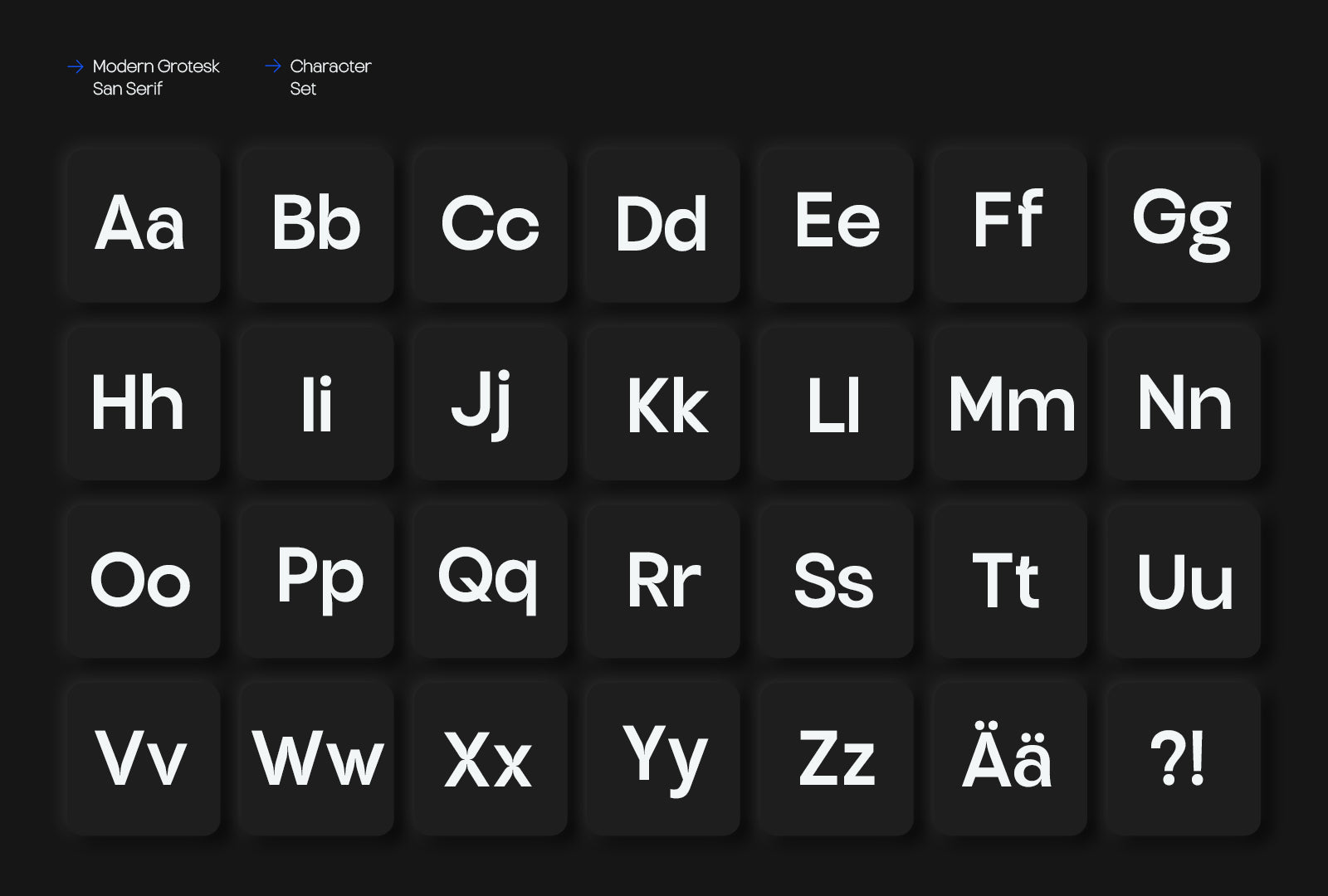Select the Character Set label
The image size is (1328, 896).
[x=330, y=77]
